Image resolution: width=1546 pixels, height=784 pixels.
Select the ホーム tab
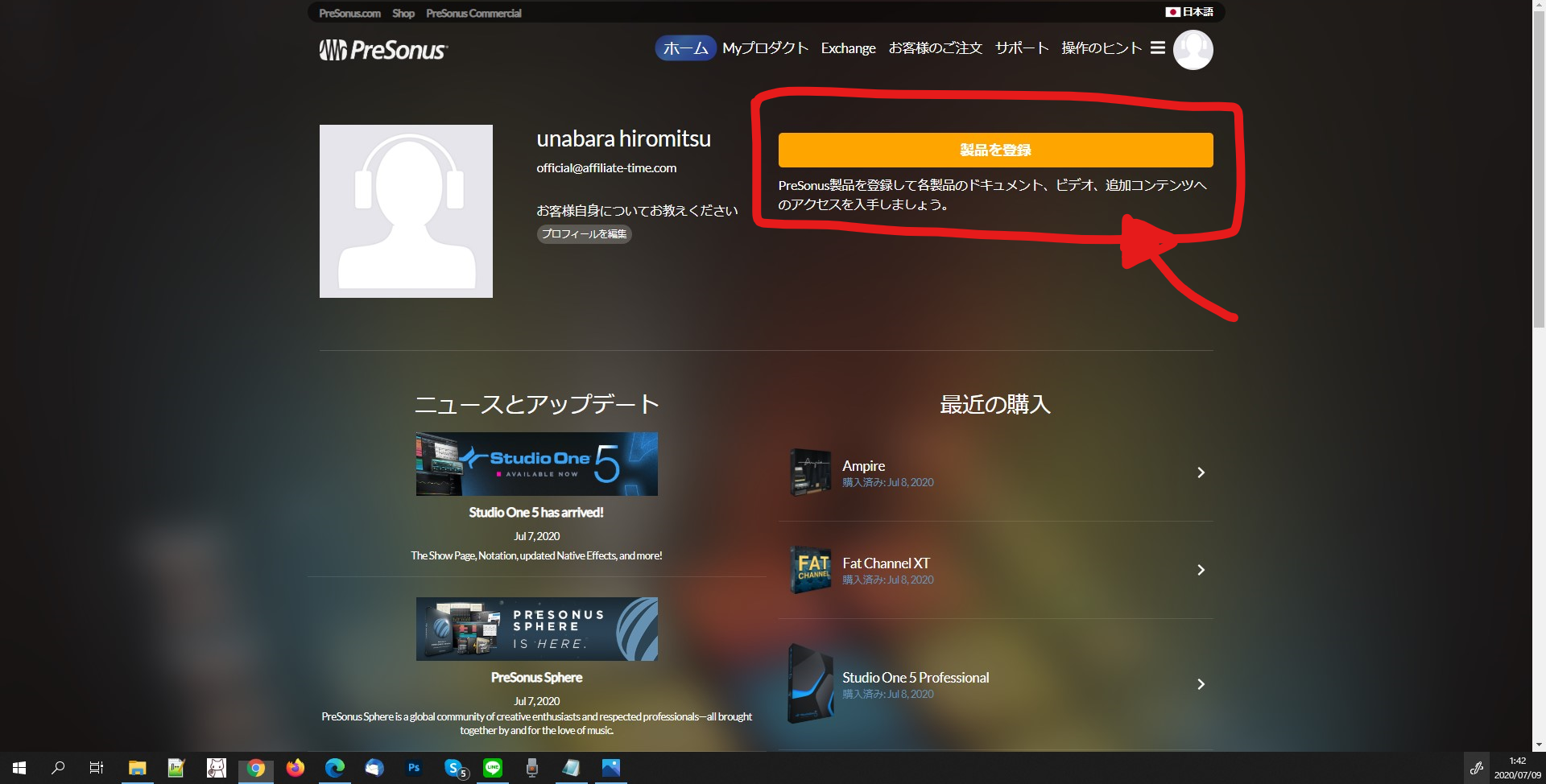pos(685,48)
